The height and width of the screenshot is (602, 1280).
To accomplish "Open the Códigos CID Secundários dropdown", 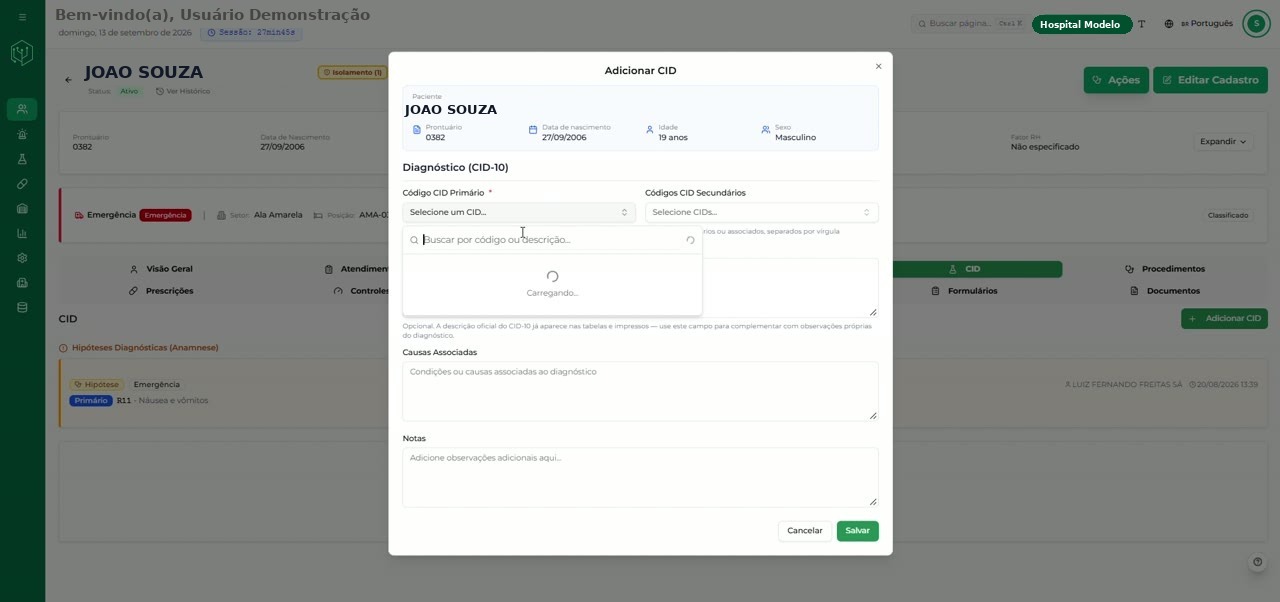I will 762,212.
